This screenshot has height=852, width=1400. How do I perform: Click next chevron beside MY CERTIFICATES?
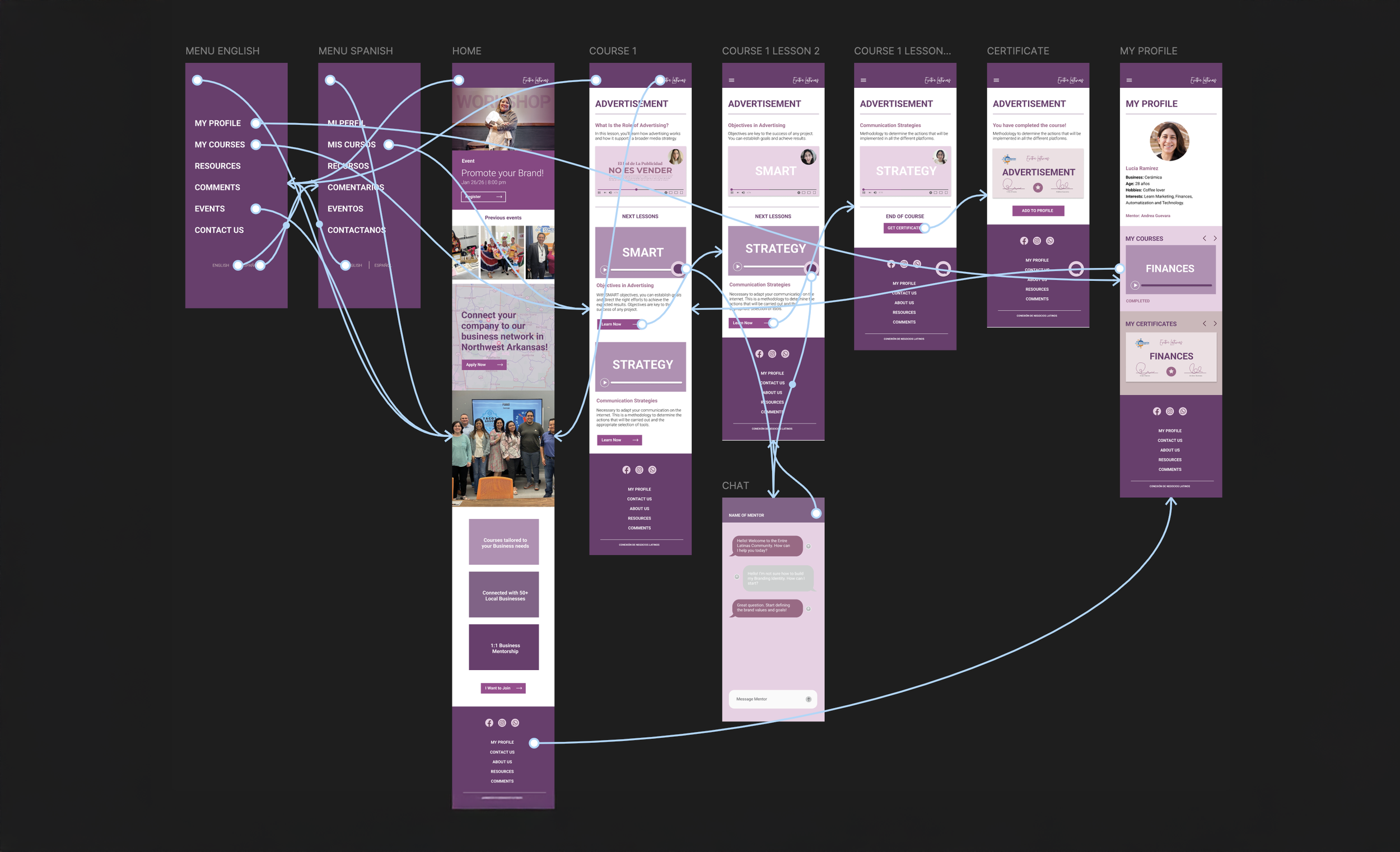click(x=1215, y=324)
